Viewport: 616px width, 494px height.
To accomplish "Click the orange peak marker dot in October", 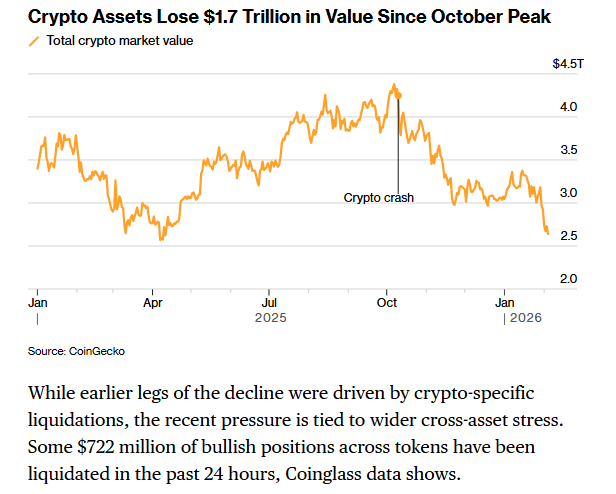I will pyautogui.click(x=399, y=96).
